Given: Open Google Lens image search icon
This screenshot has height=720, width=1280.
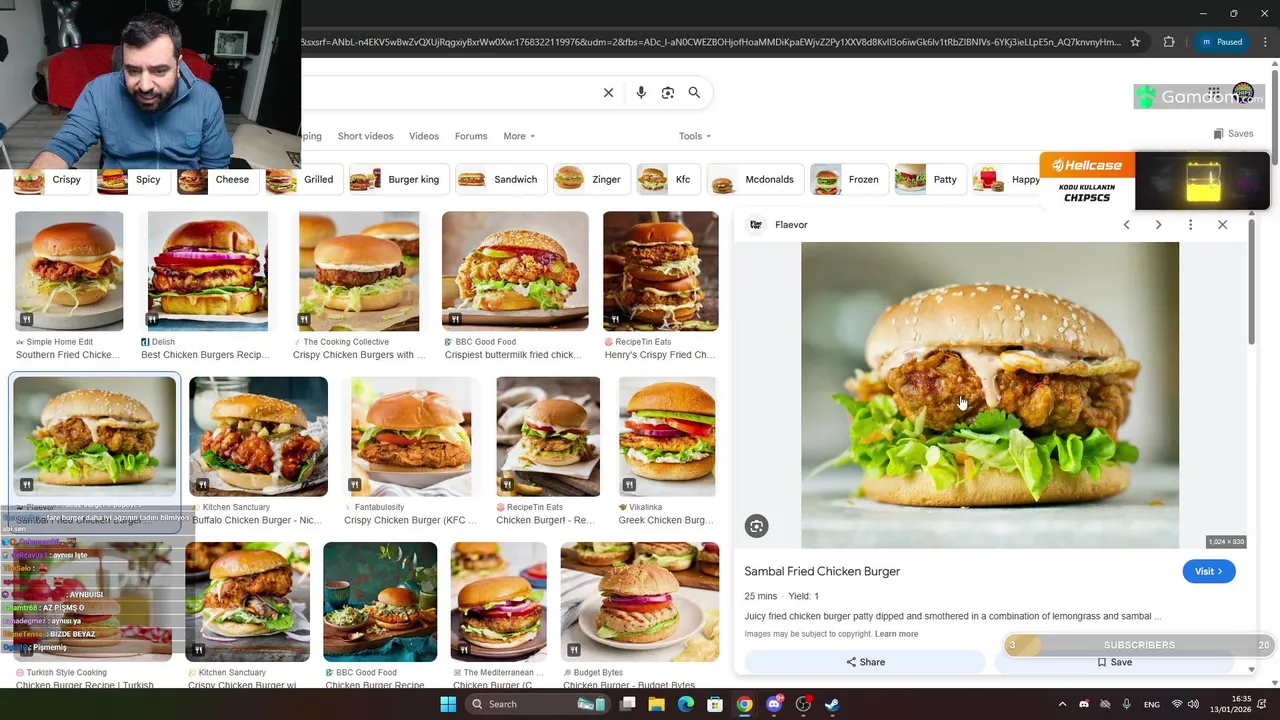Looking at the screenshot, I should pyautogui.click(x=668, y=93).
